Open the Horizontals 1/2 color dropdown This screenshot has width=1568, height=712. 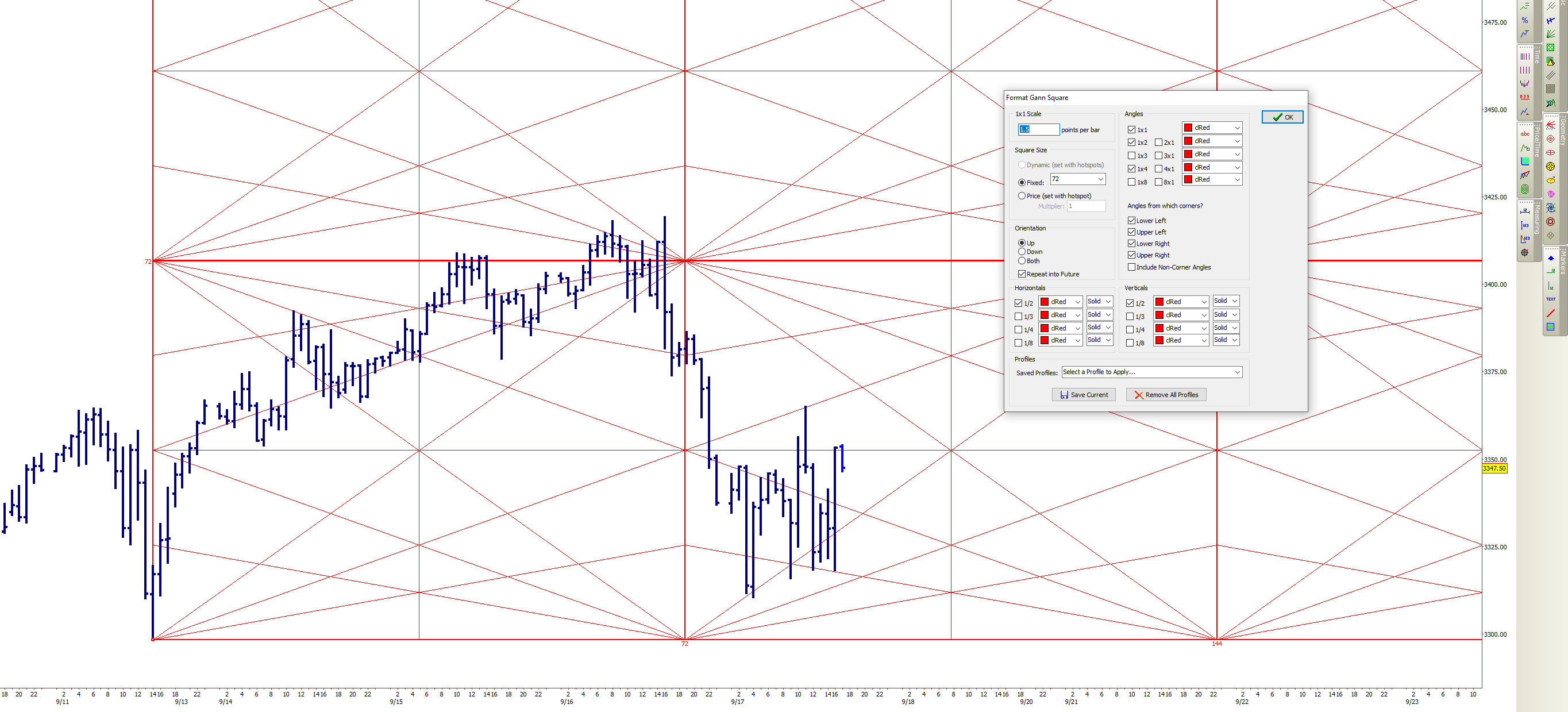(1060, 302)
